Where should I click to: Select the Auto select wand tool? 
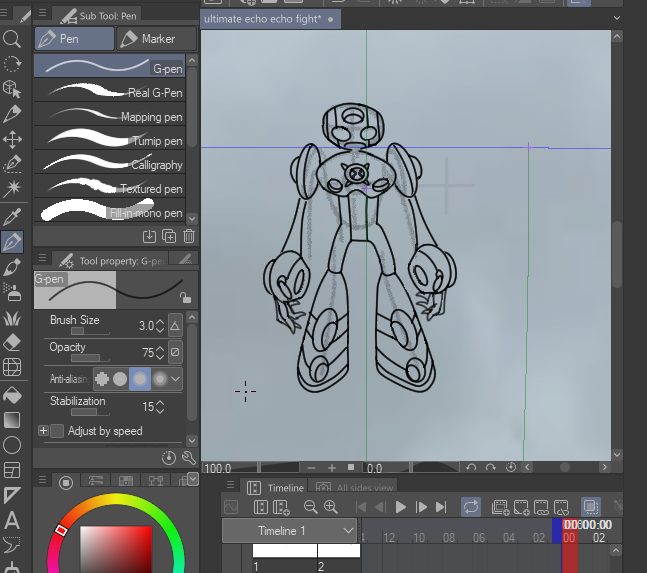(x=12, y=188)
